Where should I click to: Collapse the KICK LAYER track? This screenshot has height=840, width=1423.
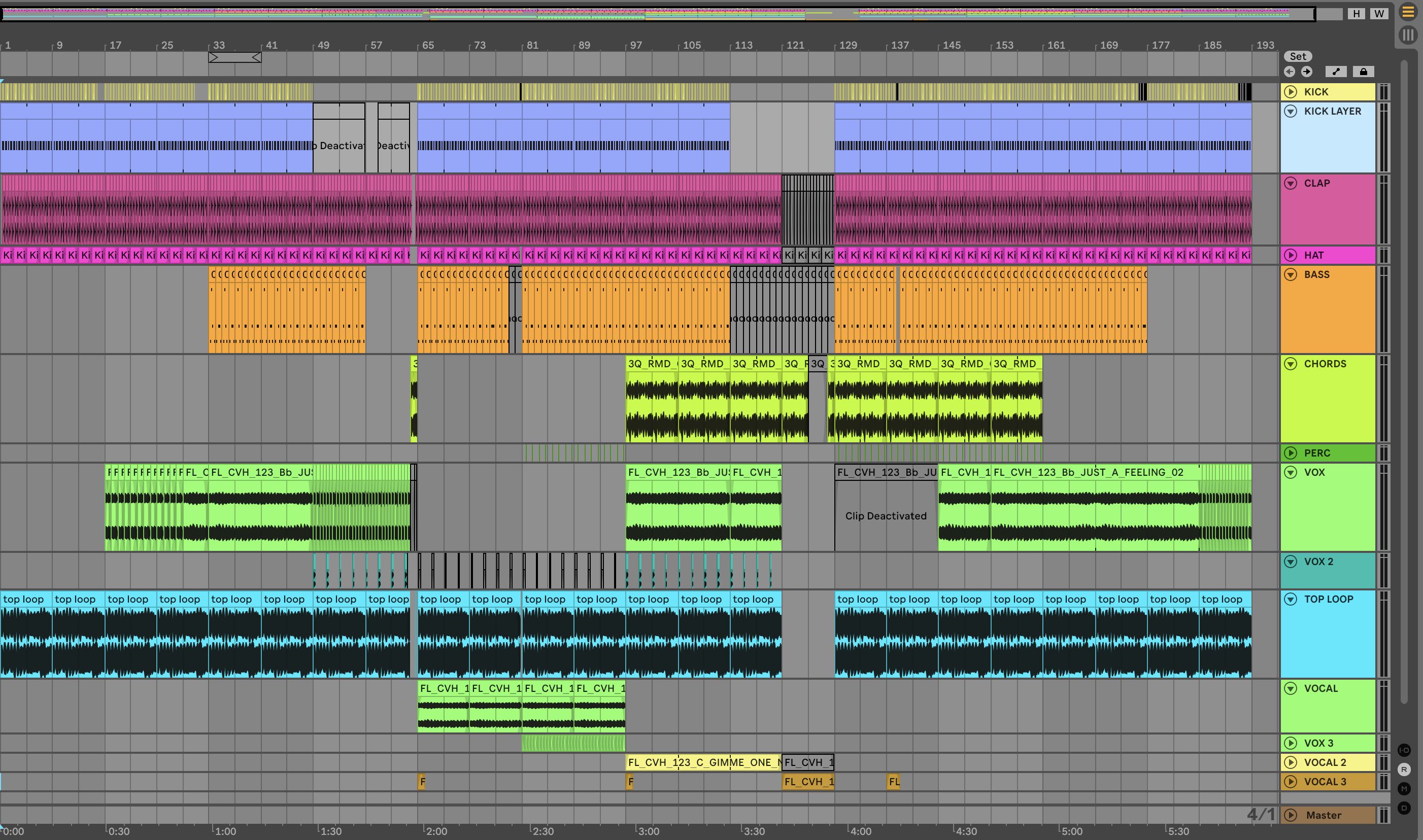click(1291, 111)
